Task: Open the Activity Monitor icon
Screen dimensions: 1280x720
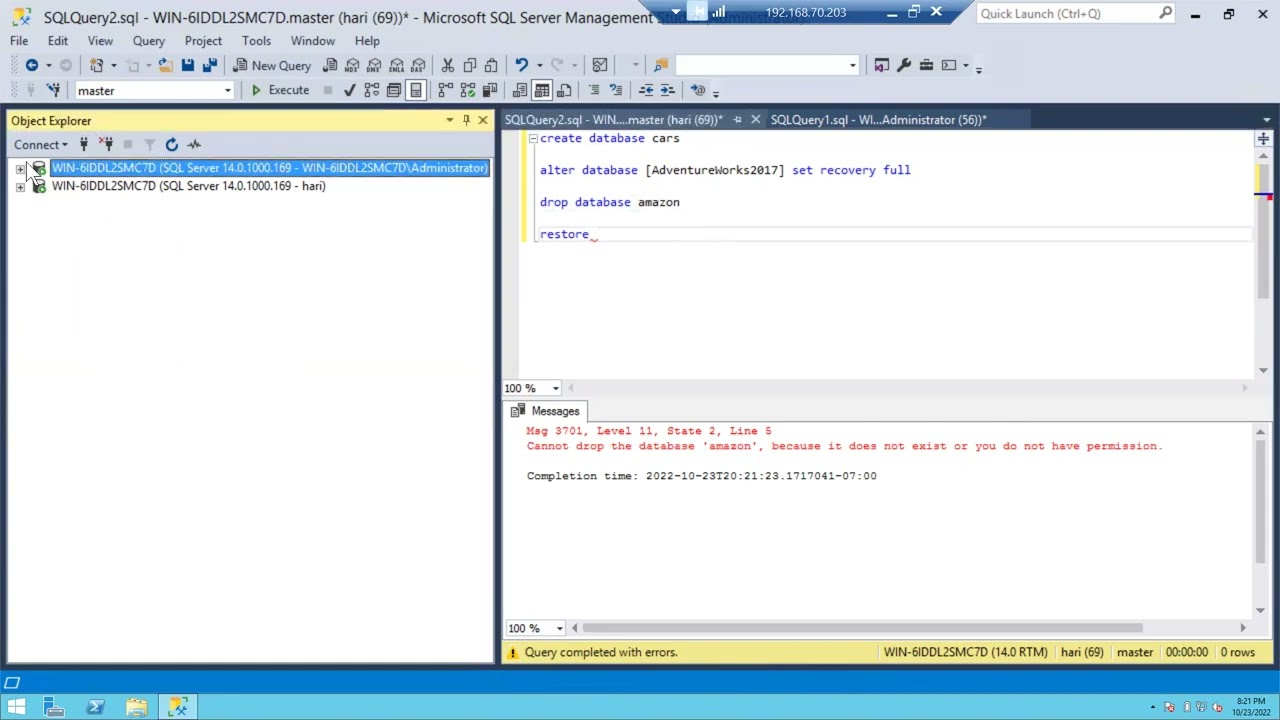Action: (x=600, y=65)
